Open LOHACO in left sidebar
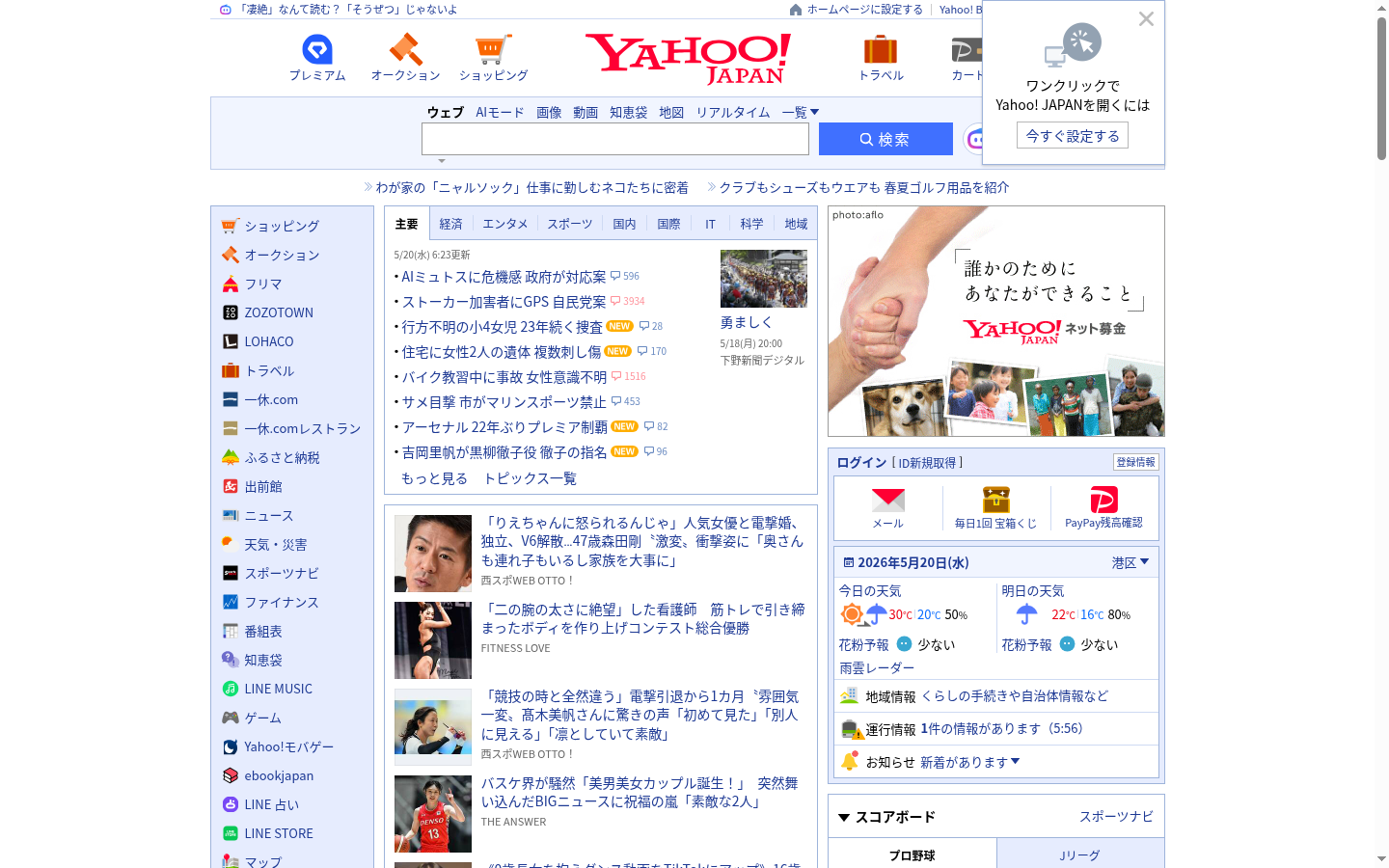 (269, 341)
